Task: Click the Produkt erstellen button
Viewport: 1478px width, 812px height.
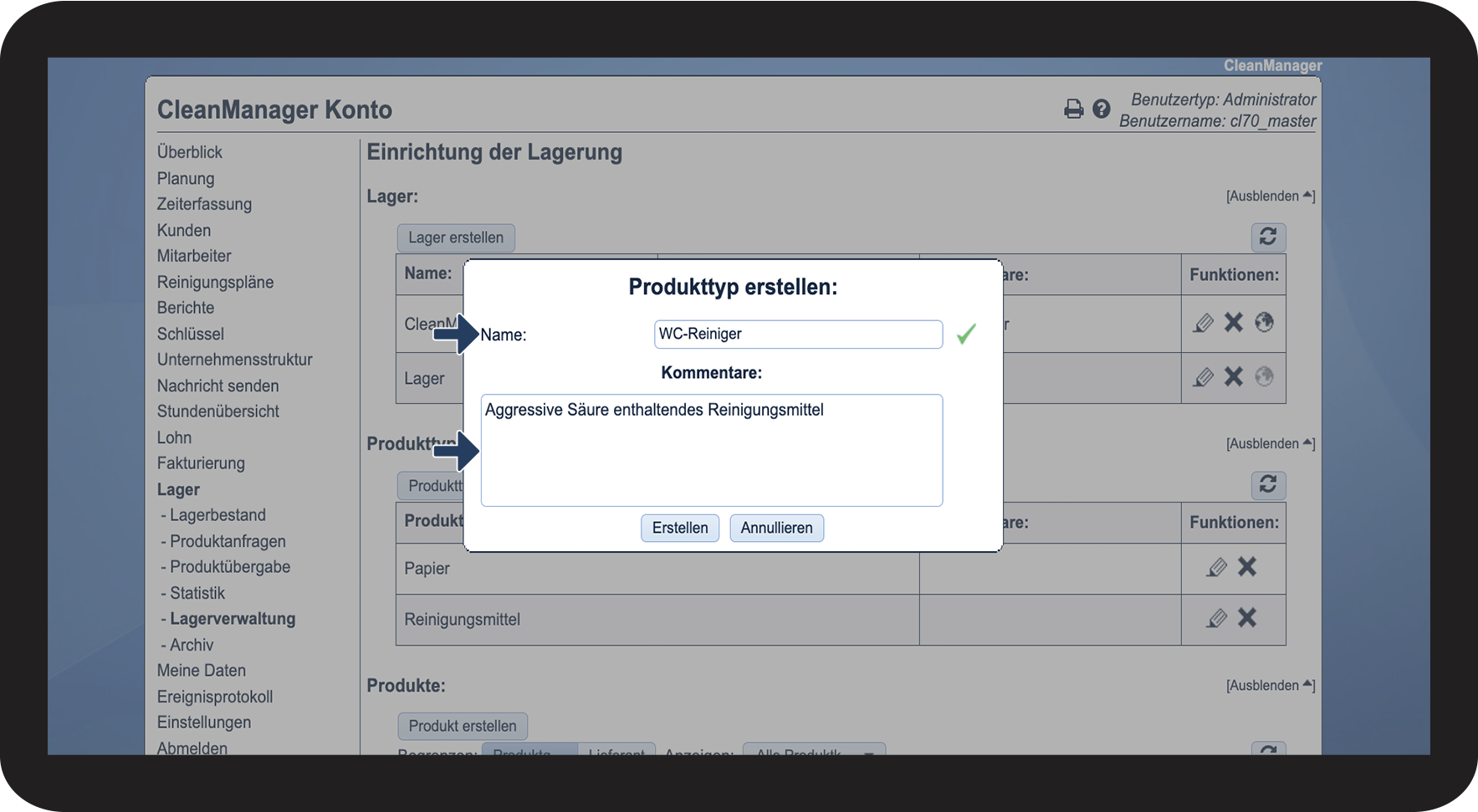Action: click(463, 726)
